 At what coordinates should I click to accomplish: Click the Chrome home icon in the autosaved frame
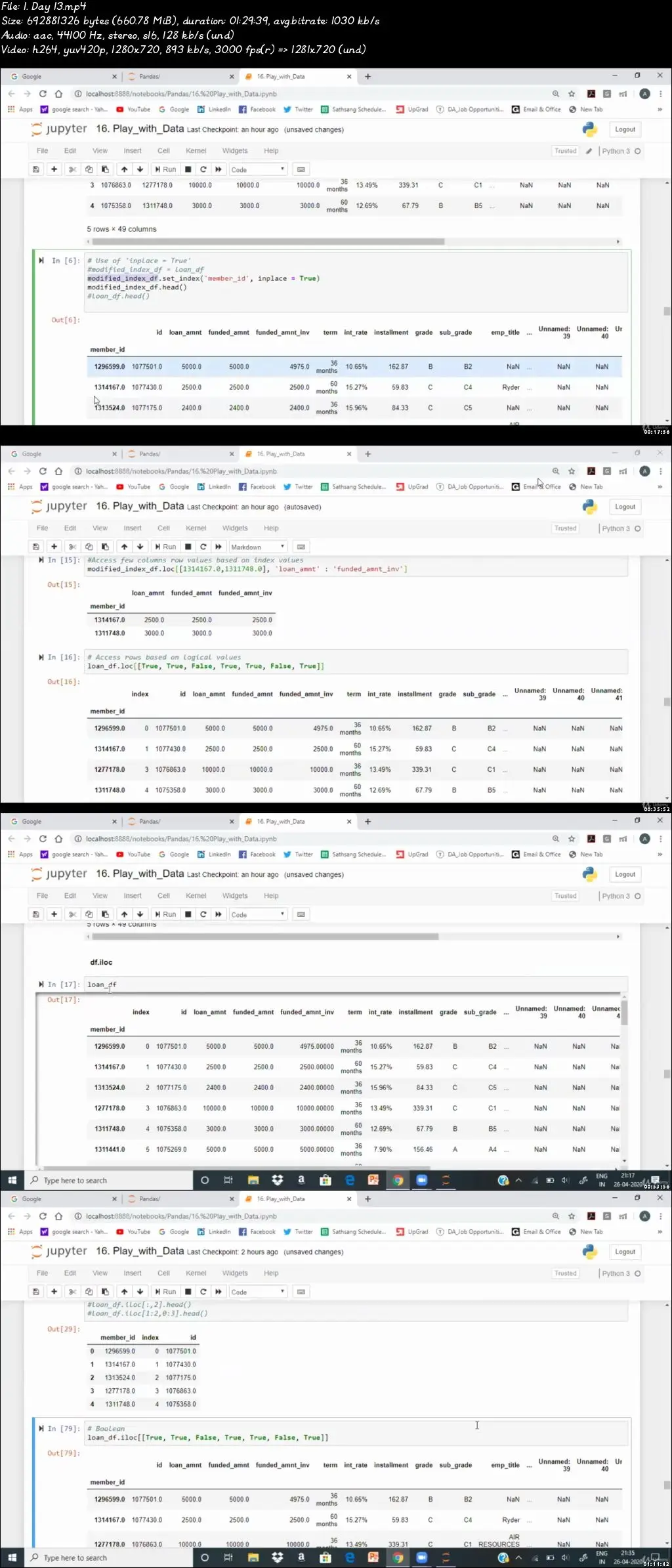tap(58, 471)
